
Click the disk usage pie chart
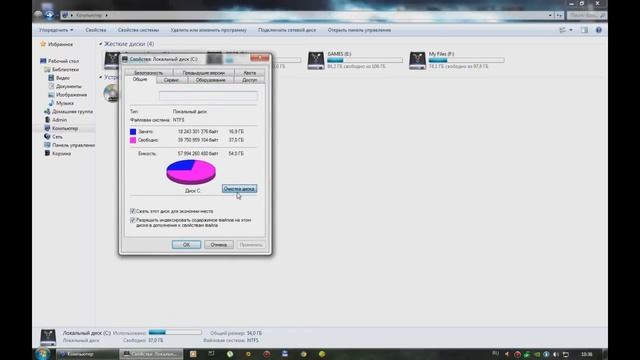[191, 172]
